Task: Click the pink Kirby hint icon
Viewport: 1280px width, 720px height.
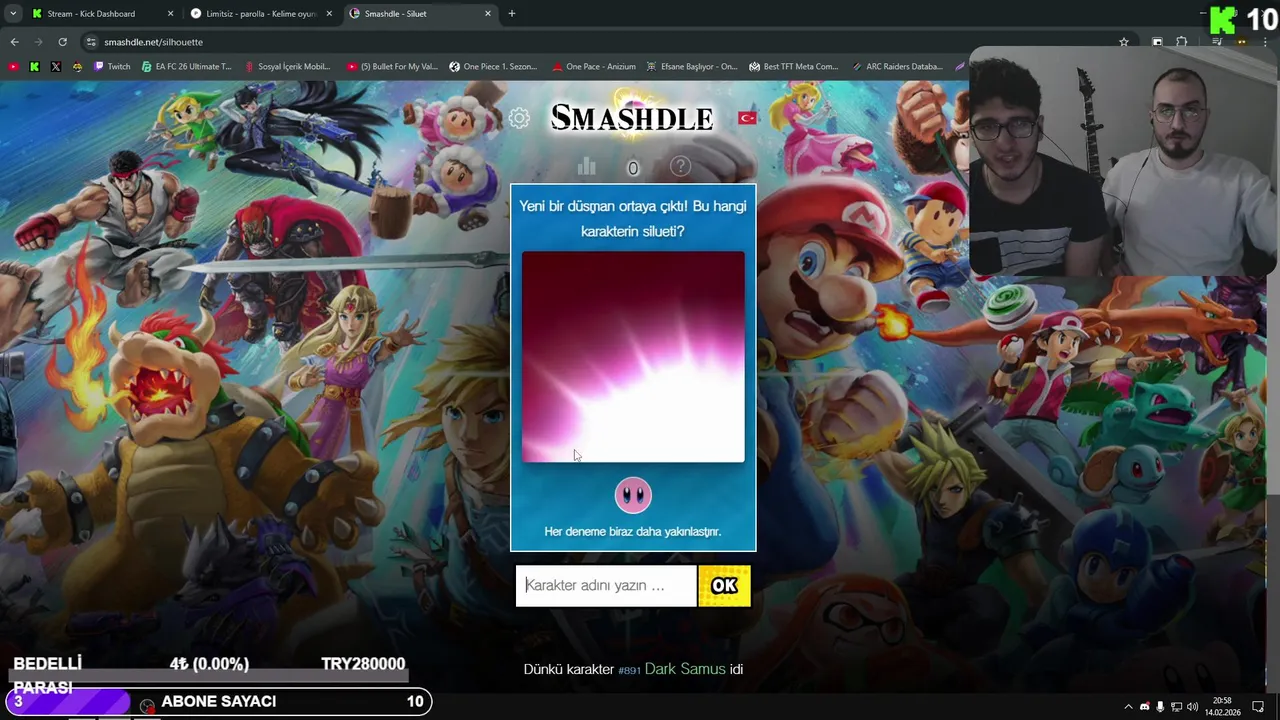Action: tap(633, 495)
